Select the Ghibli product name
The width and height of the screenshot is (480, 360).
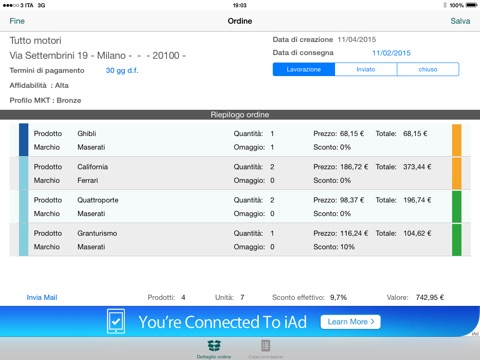click(87, 133)
